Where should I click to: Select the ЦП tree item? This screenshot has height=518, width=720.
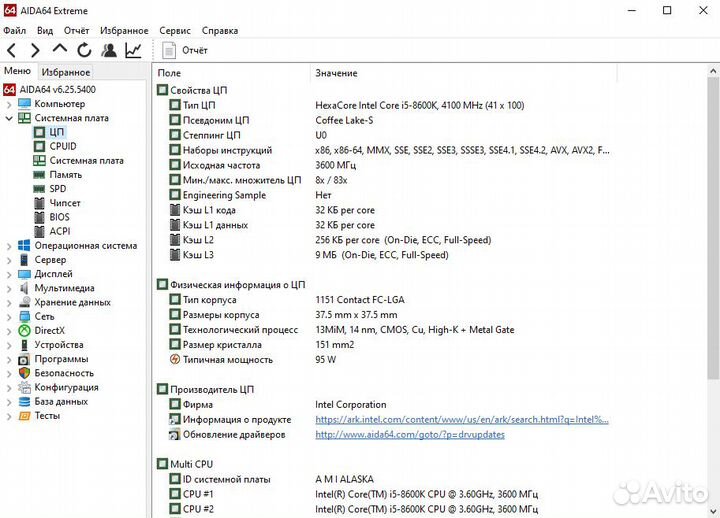(50, 132)
